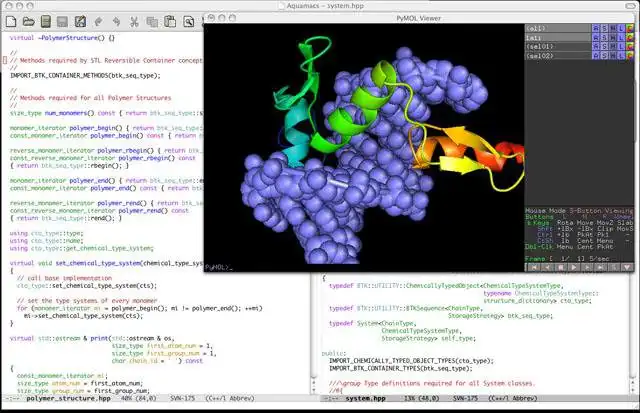The height and width of the screenshot is (413, 640).
Task: Cut selection with the scissors icon
Action: pos(134,22)
